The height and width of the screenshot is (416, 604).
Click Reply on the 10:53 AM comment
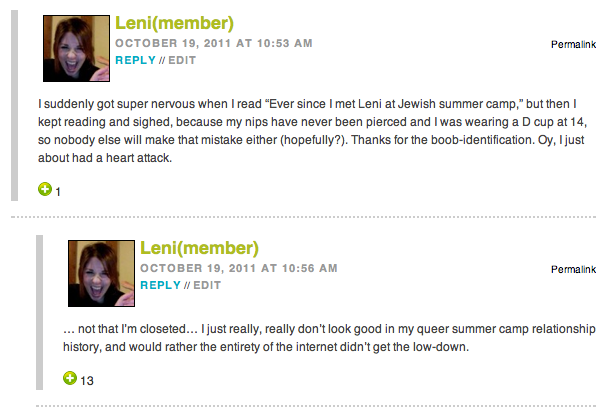[x=135, y=60]
